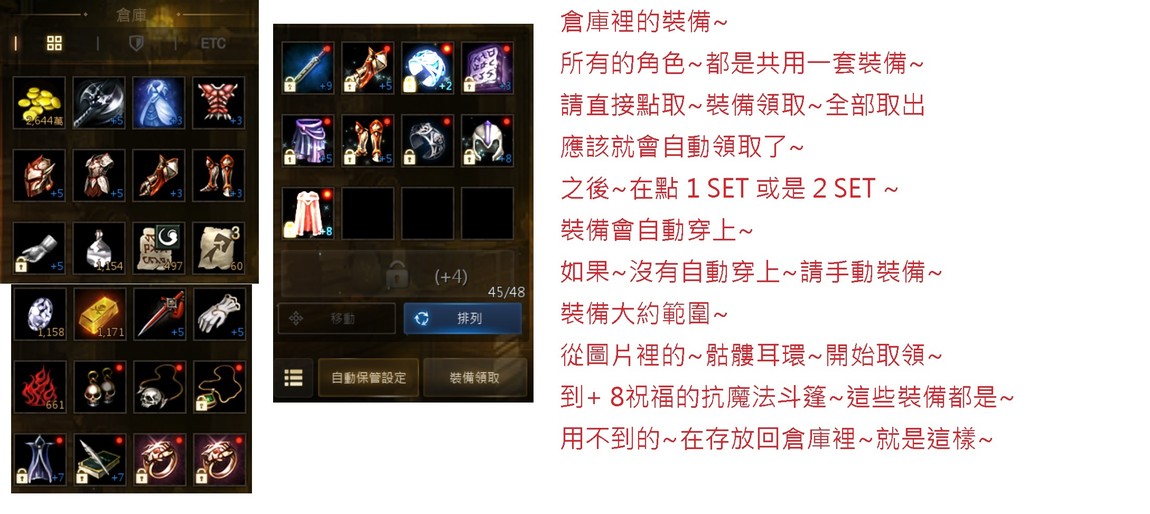Select the gold coins stack item
This screenshot has width=1150, height=514.
[x=39, y=103]
